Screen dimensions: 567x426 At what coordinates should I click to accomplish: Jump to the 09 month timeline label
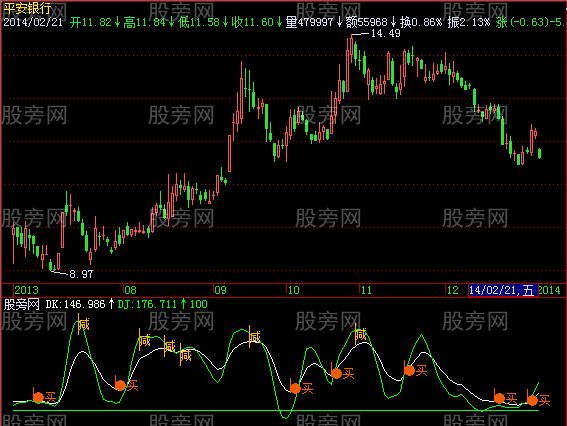pos(220,290)
